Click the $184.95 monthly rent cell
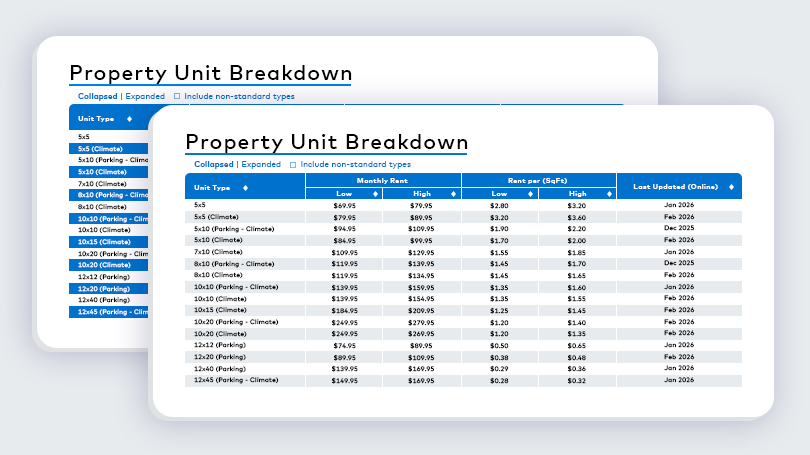 pos(345,311)
